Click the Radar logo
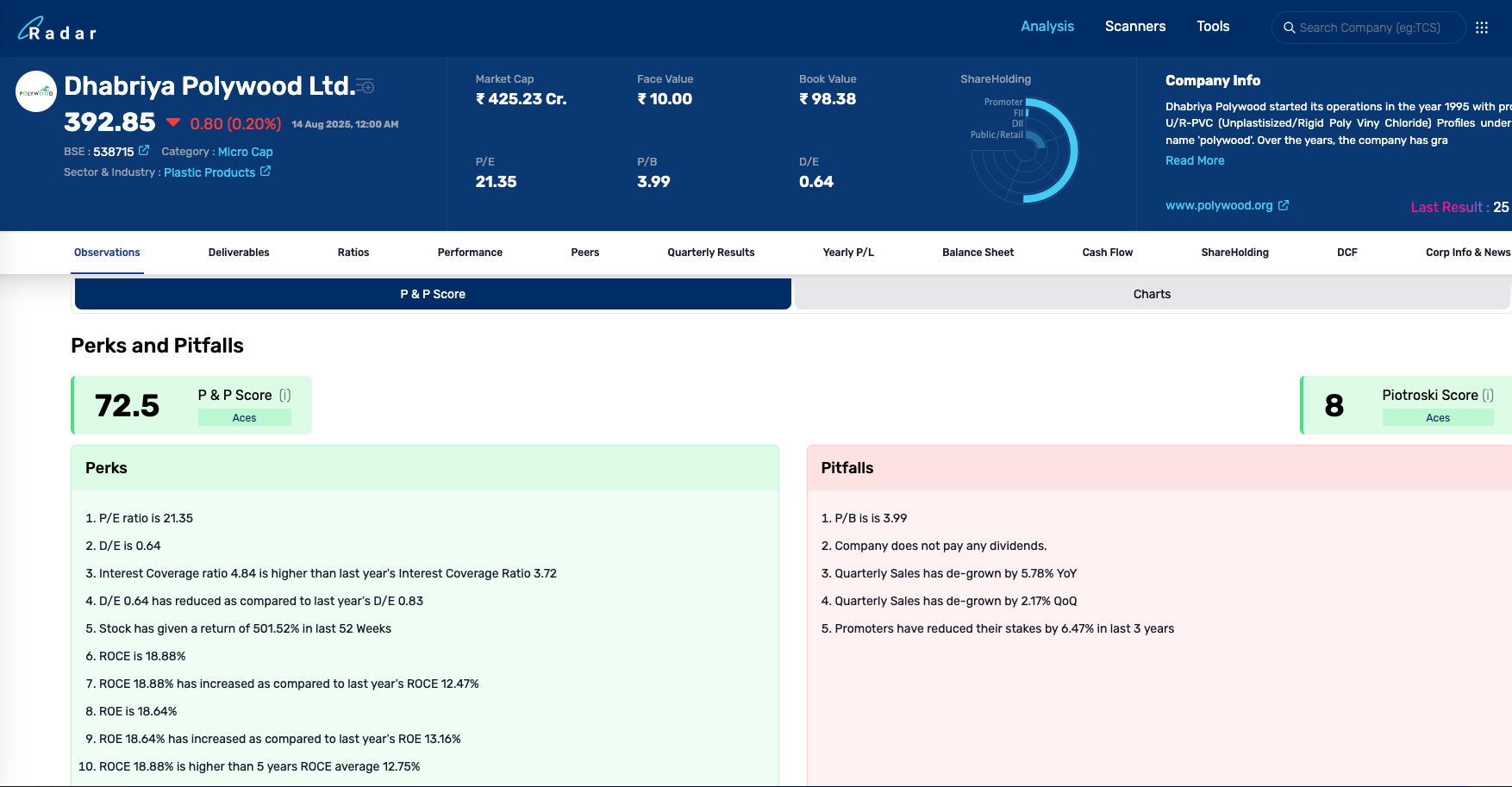The width and height of the screenshot is (1512, 787). (x=57, y=29)
